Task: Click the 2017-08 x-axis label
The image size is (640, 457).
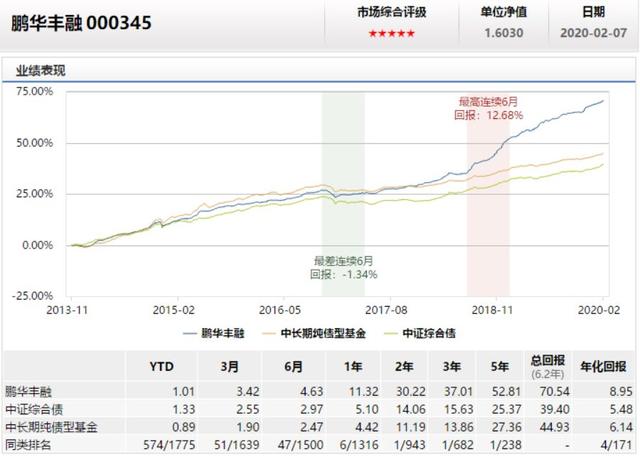Action: 386,310
